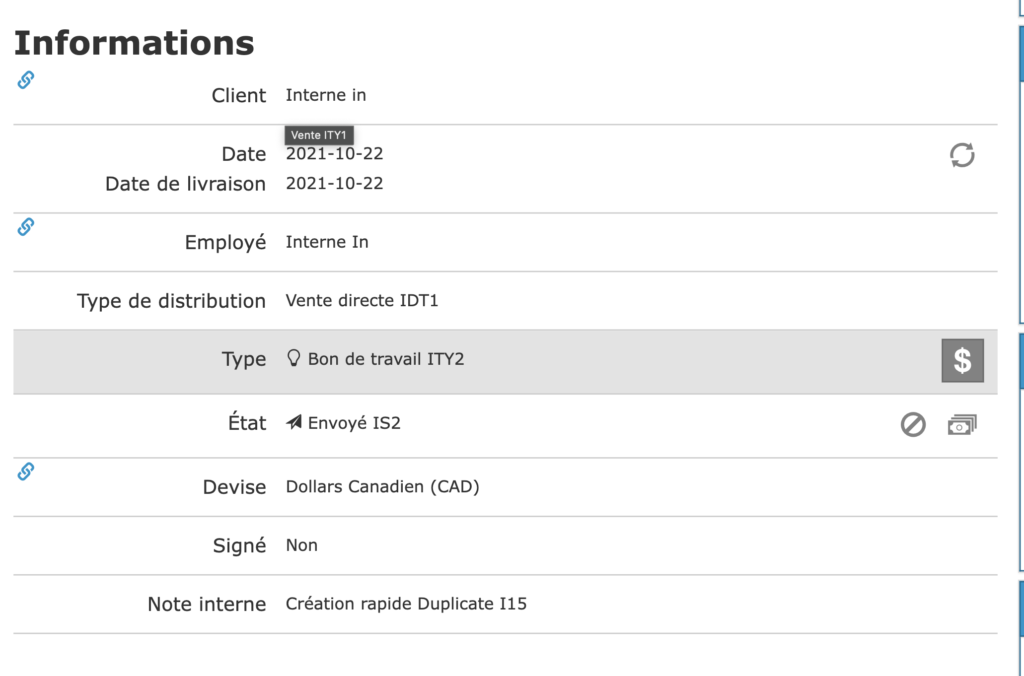Click the paper plane icon before Envoyé
The width and height of the screenshot is (1024, 676).
click(x=294, y=423)
